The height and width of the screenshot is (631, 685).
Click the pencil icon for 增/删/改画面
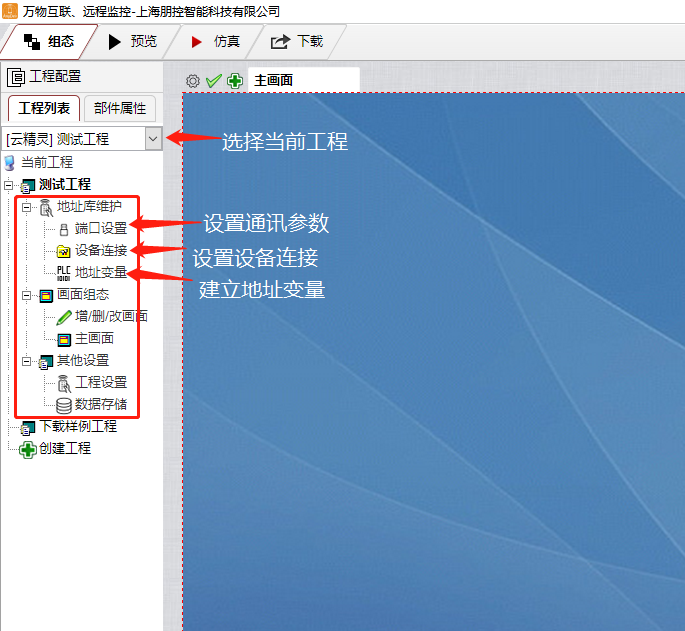[64, 316]
